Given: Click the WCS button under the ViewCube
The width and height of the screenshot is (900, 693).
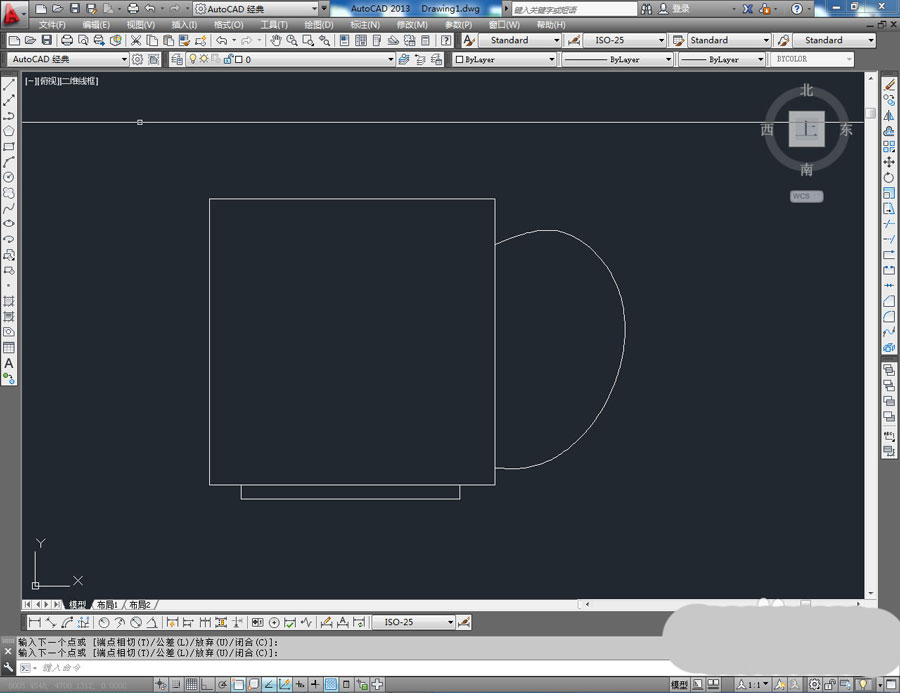Looking at the screenshot, I should [806, 196].
